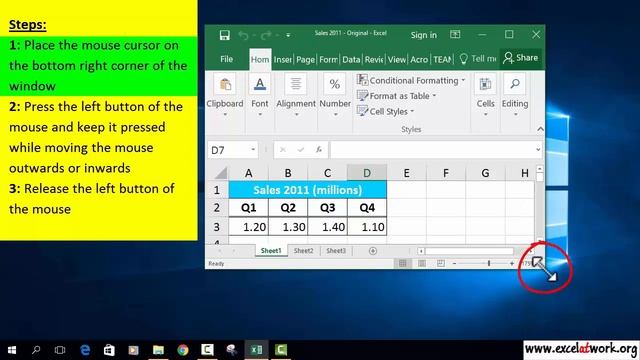Screen dimensions: 640x360
Task: Save the workbook with the floppy disk icon
Action: click(x=224, y=35)
